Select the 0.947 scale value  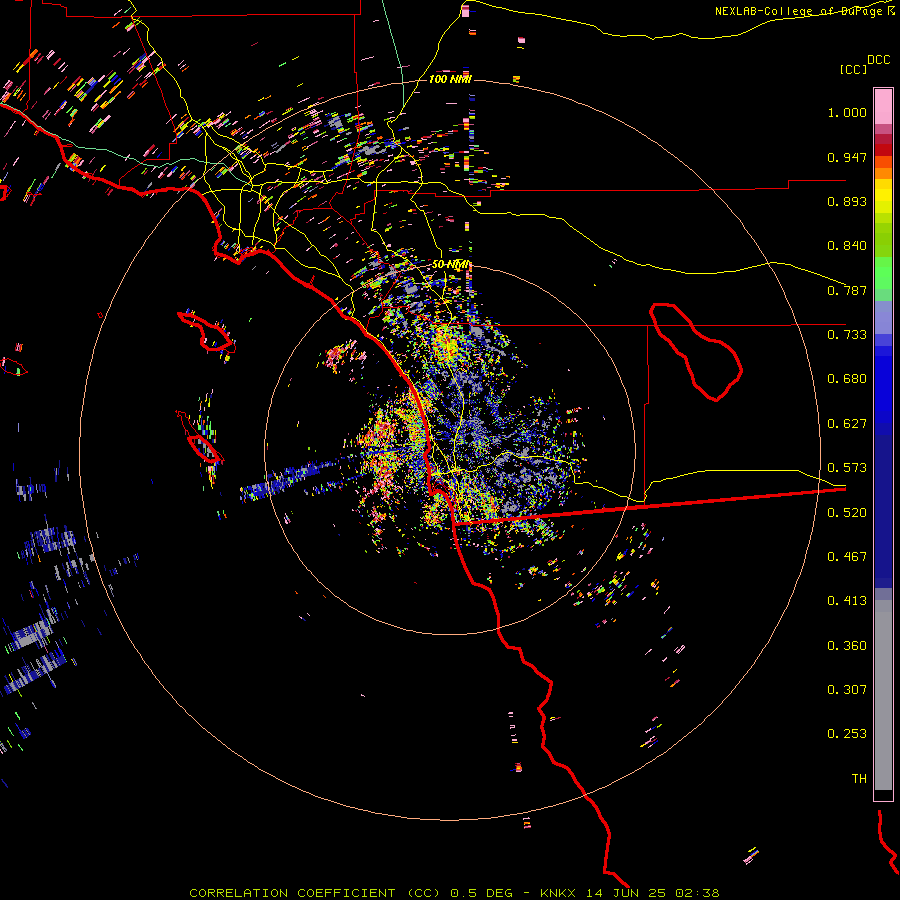(847, 157)
